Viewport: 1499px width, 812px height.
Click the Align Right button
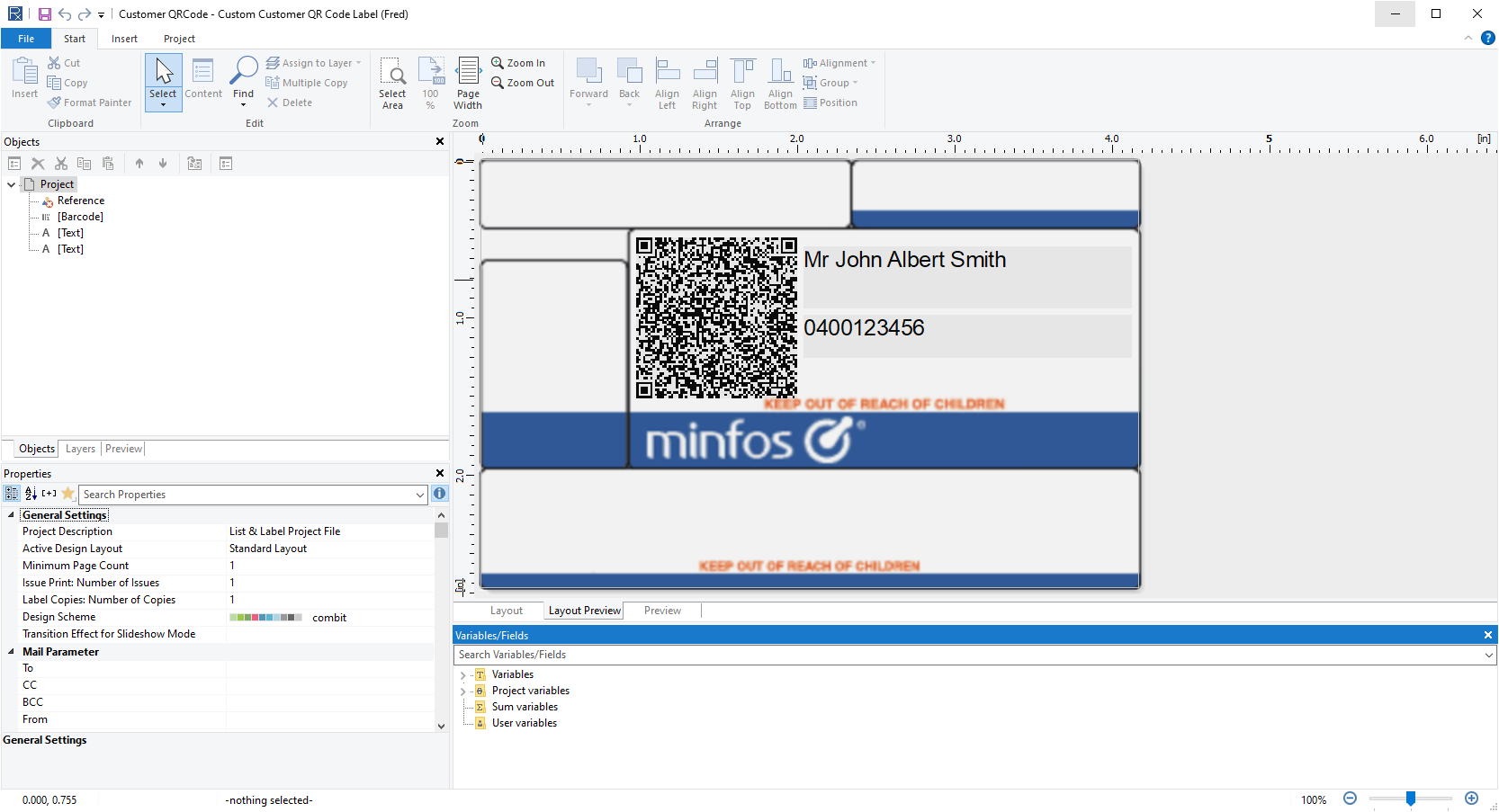[705, 83]
